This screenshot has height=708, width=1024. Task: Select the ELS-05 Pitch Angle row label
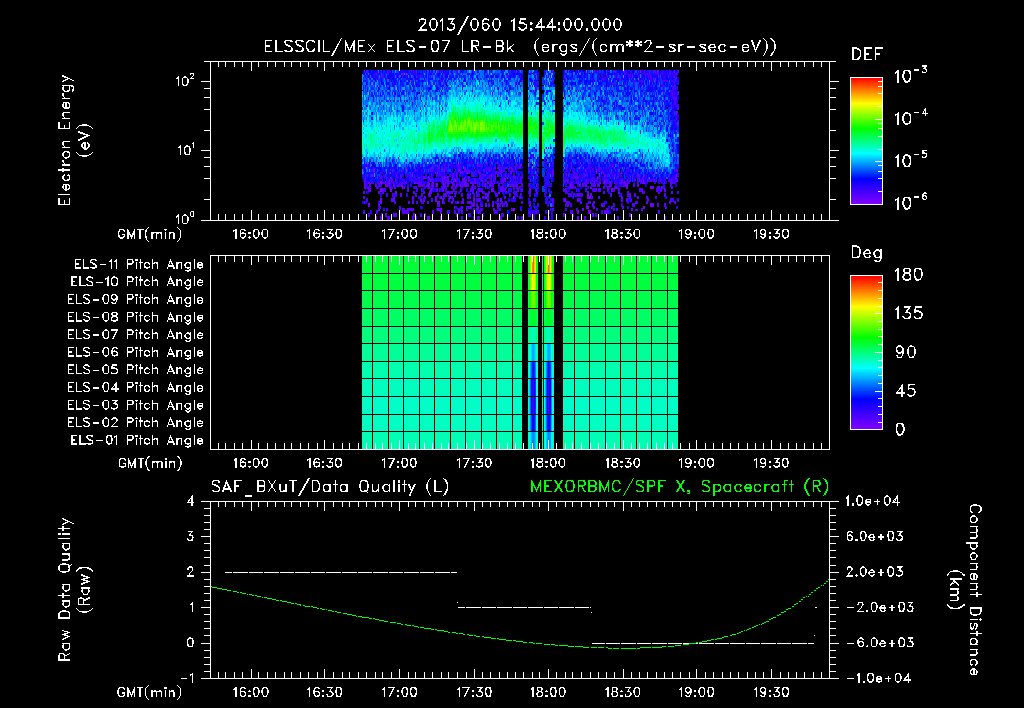pos(135,370)
